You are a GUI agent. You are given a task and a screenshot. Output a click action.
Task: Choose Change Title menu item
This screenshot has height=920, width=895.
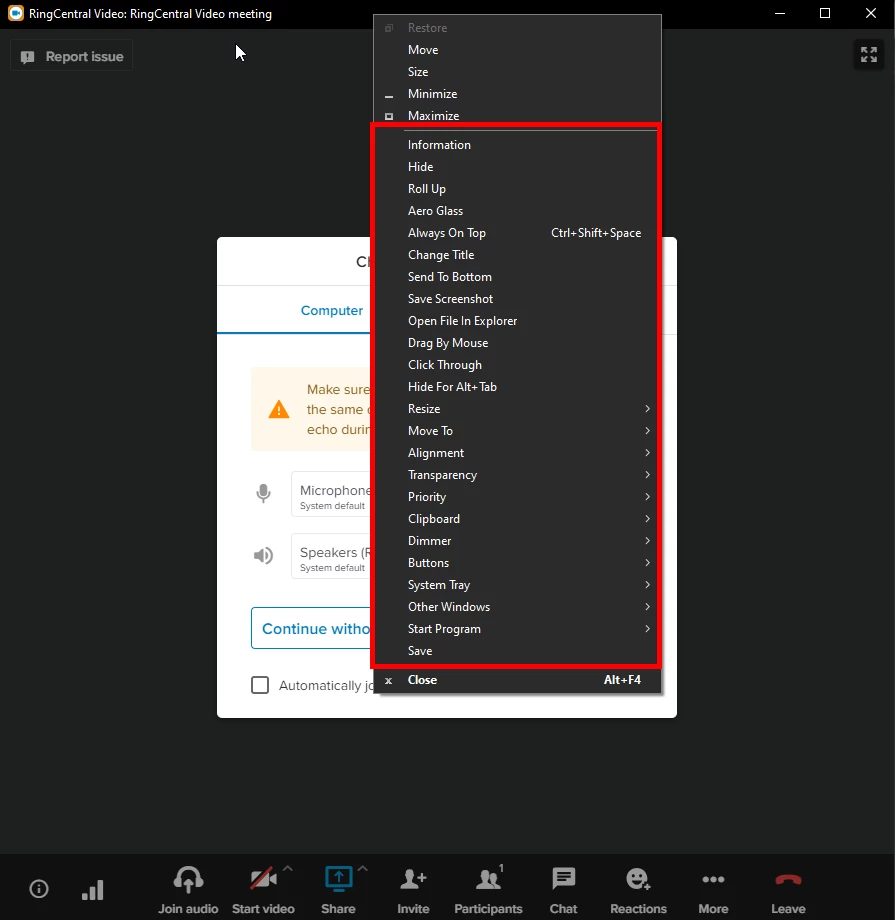pos(518,255)
